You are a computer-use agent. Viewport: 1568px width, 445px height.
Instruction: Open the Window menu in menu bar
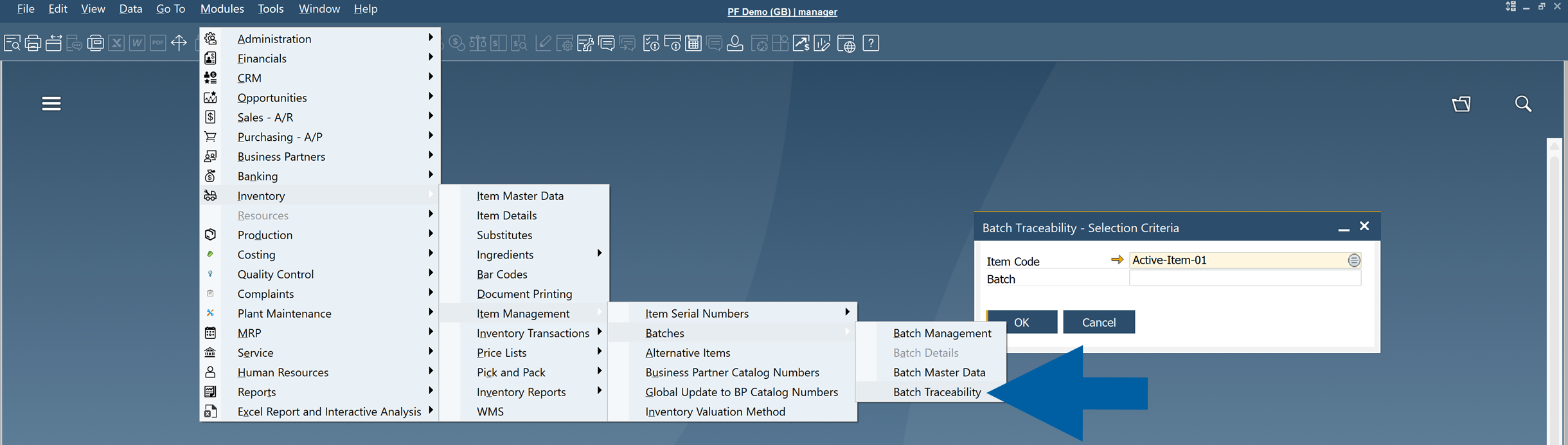click(x=319, y=9)
